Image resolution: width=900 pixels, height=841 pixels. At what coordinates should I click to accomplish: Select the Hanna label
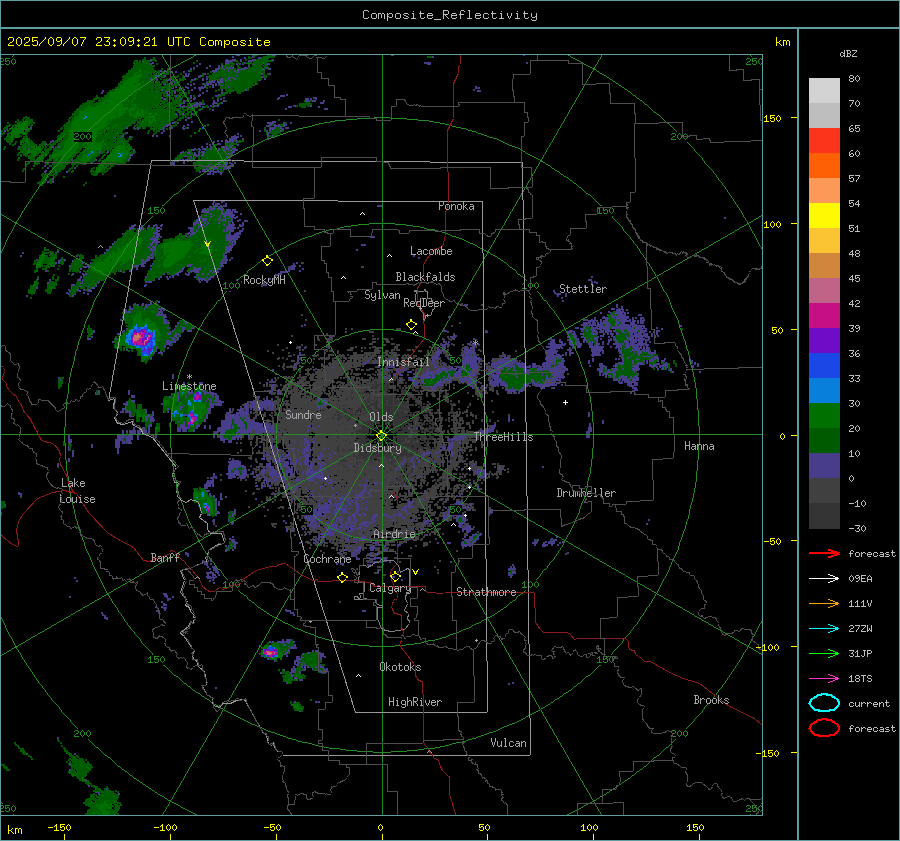coord(699,446)
